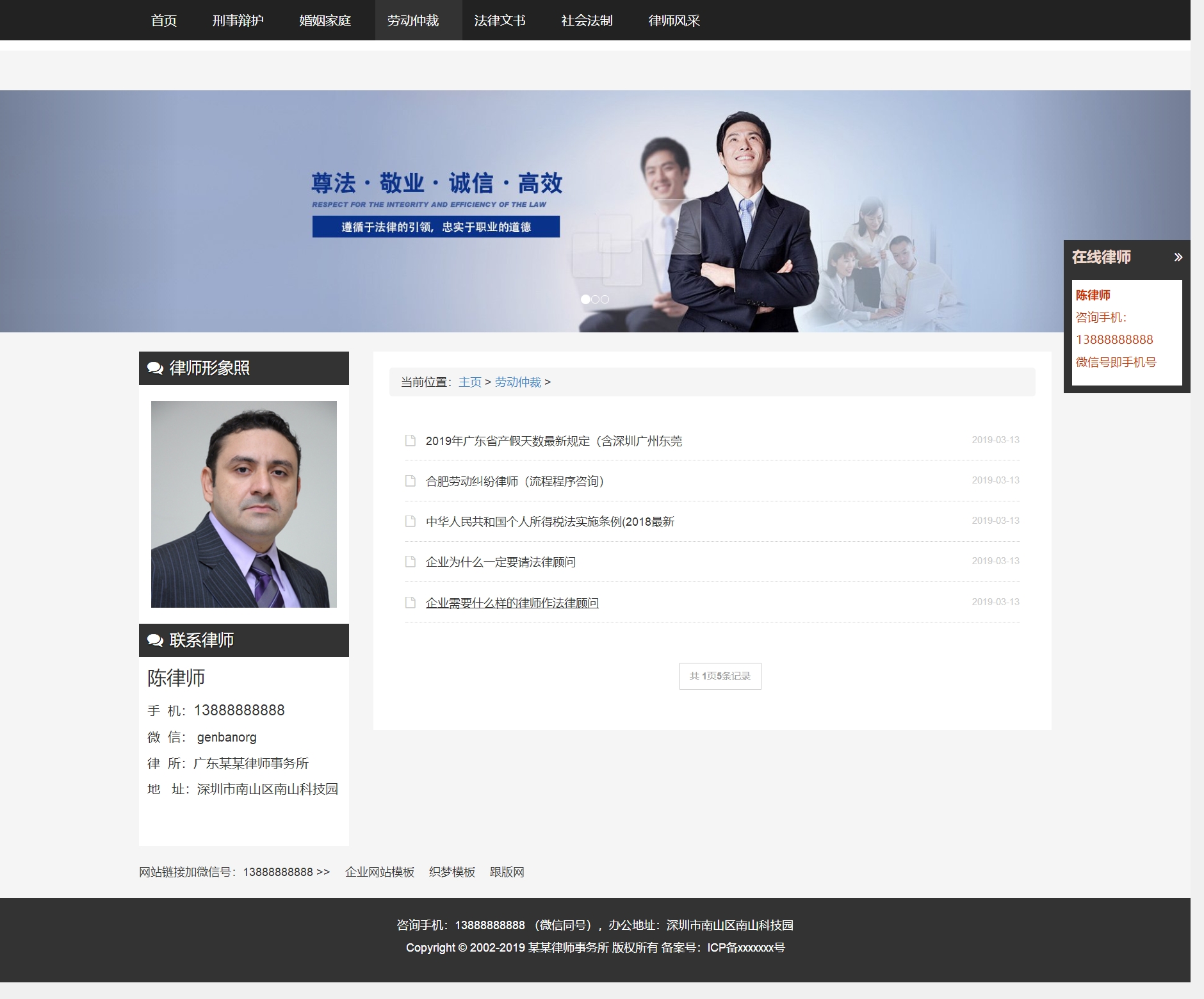Open article 中华人民共和国个人所得税法实施条例
The height and width of the screenshot is (999, 1204).
tap(550, 522)
